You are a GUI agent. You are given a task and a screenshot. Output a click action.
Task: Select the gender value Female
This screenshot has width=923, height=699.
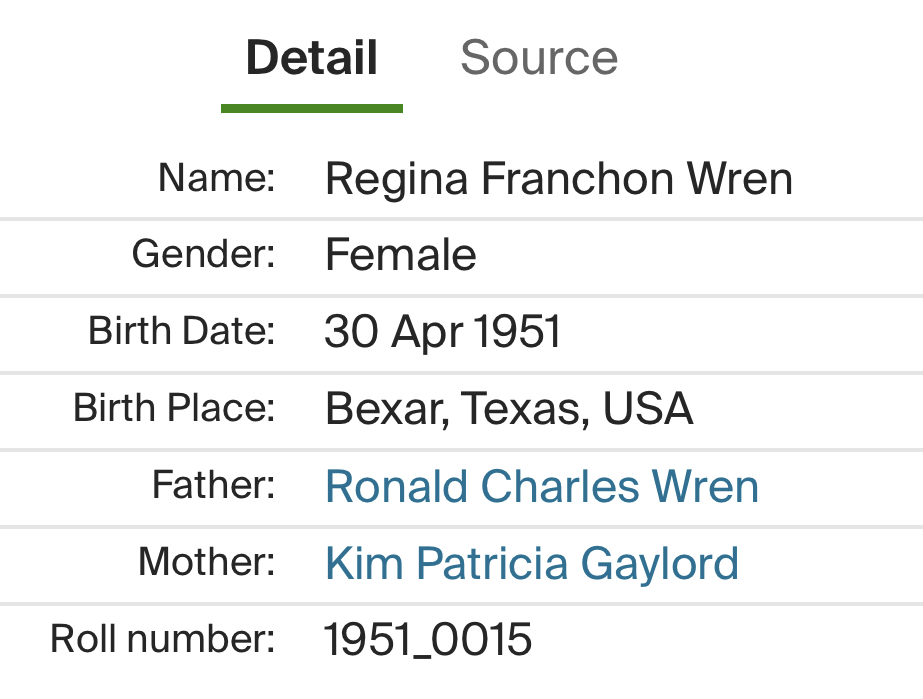(x=400, y=256)
